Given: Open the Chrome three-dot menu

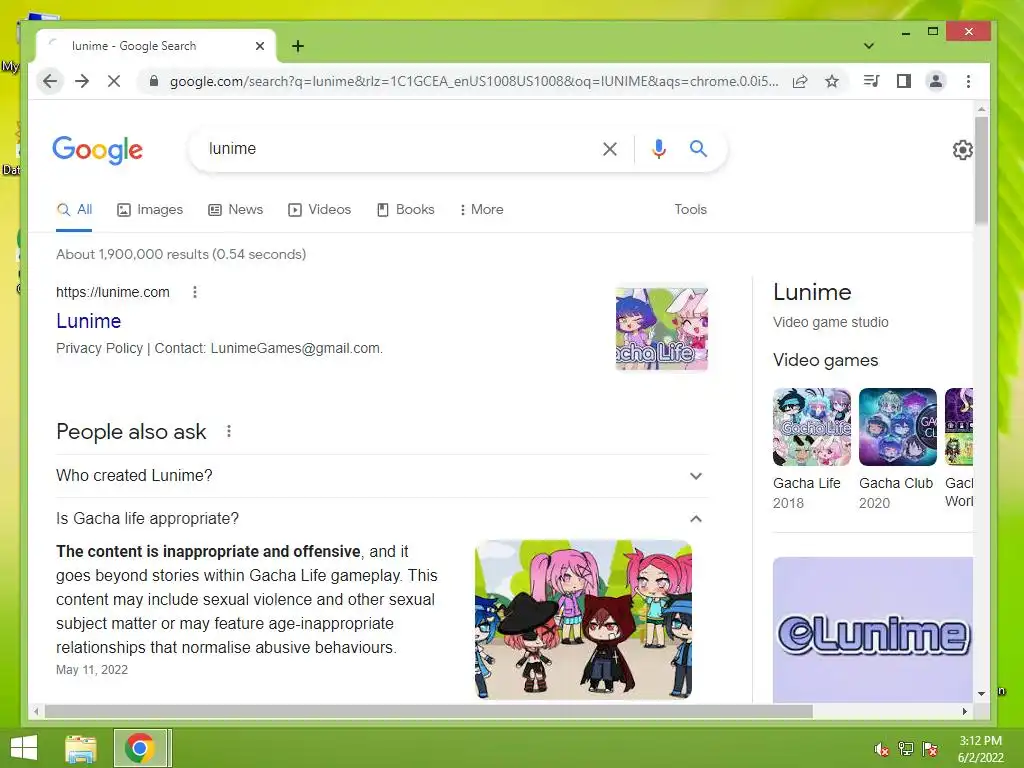Looking at the screenshot, I should pyautogui.click(x=968, y=81).
